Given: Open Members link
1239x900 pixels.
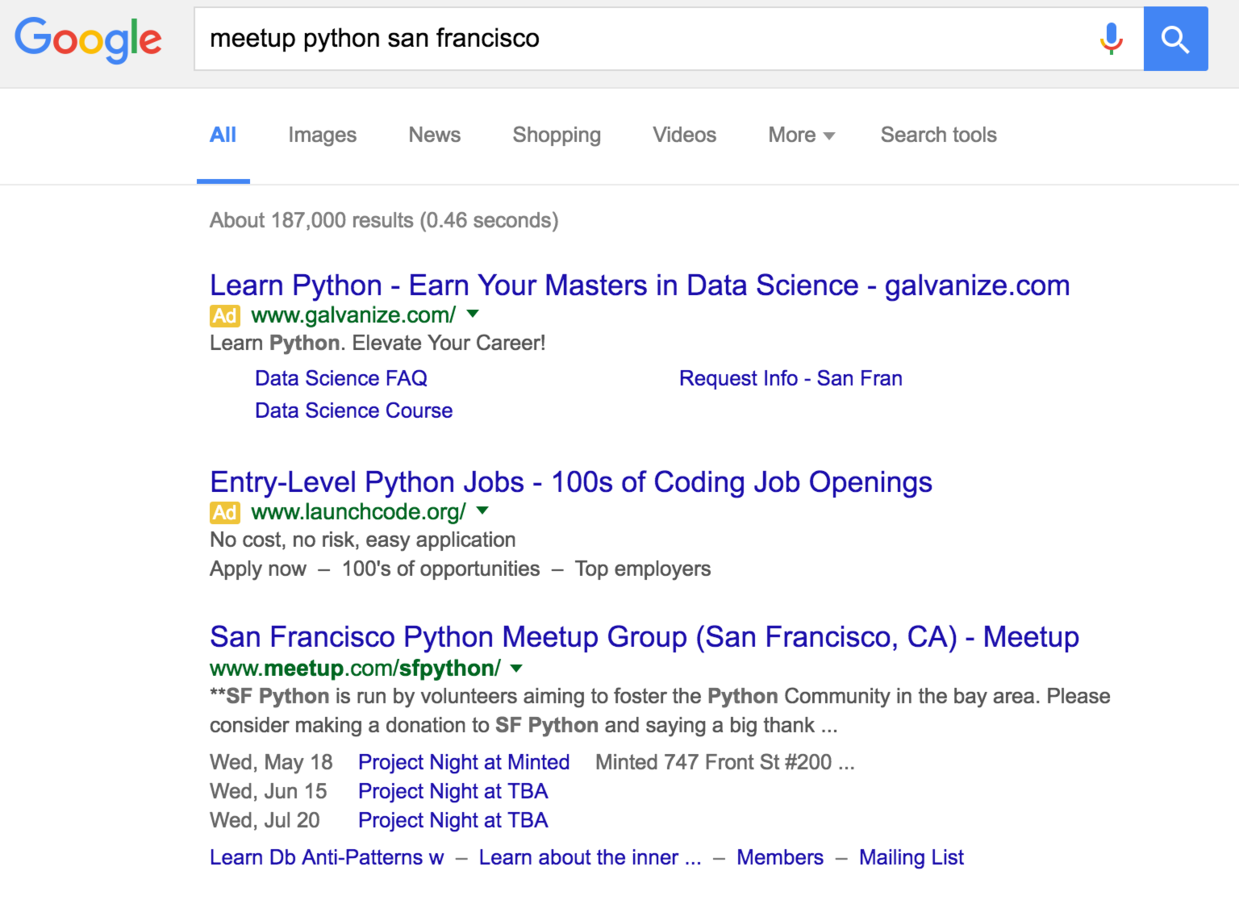Looking at the screenshot, I should coord(780,857).
